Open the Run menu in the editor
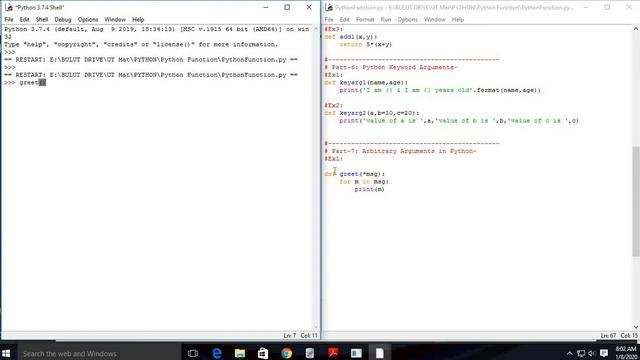Viewport: 640px width, 360px height. (x=386, y=20)
